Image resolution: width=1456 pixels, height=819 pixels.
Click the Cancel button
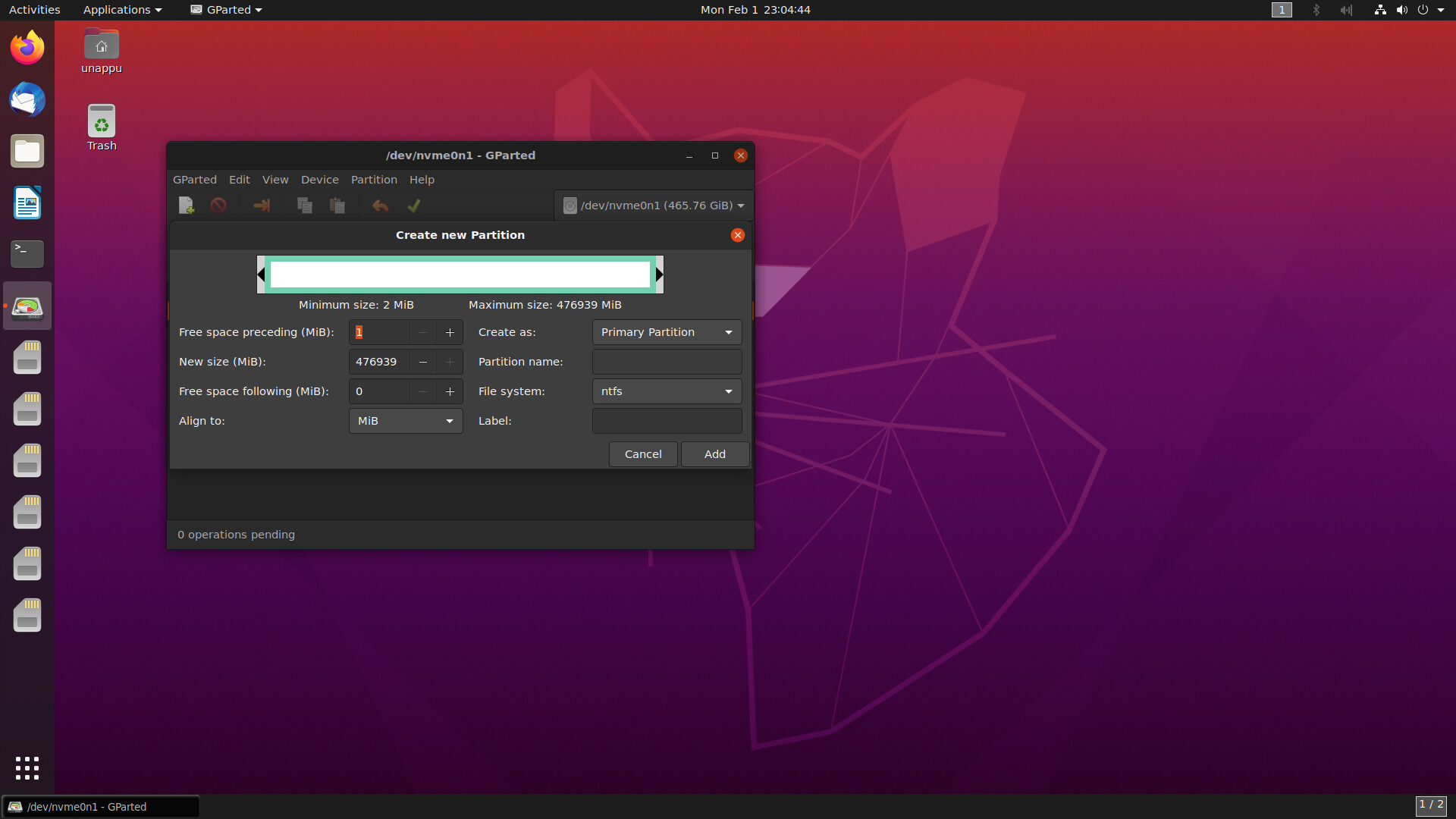(643, 454)
